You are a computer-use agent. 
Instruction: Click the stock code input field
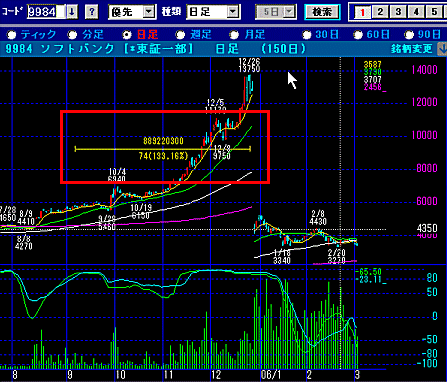point(46,12)
